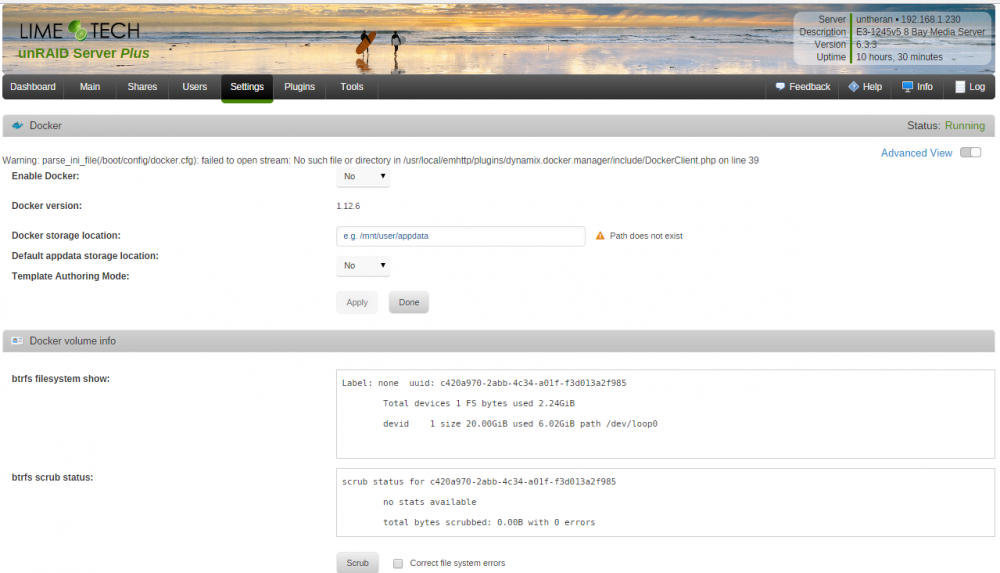Viewport: 1000px width, 573px height.
Task: Click the Docker storage location label
Action: click(x=66, y=235)
